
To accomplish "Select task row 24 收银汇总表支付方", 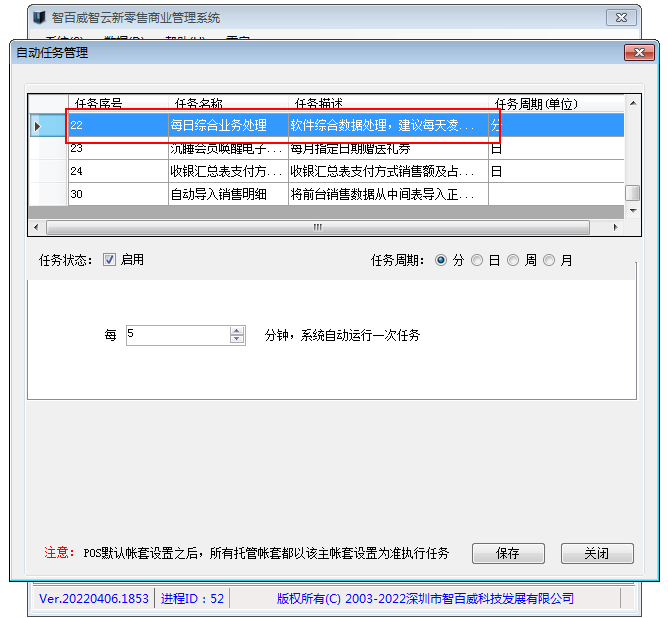I will [228, 171].
